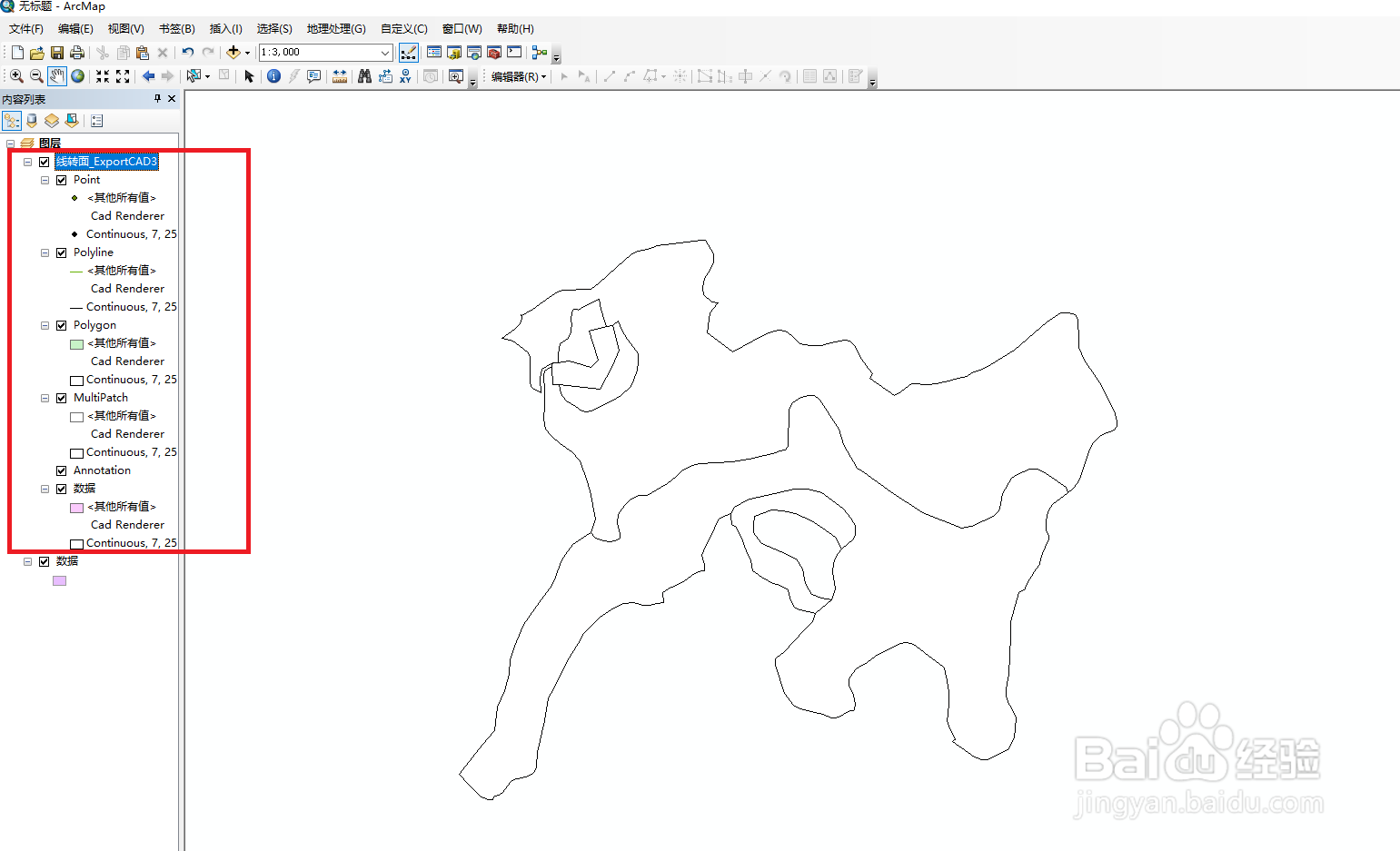Open the ArcToolbox window
1400x851 pixels.
pos(492,53)
